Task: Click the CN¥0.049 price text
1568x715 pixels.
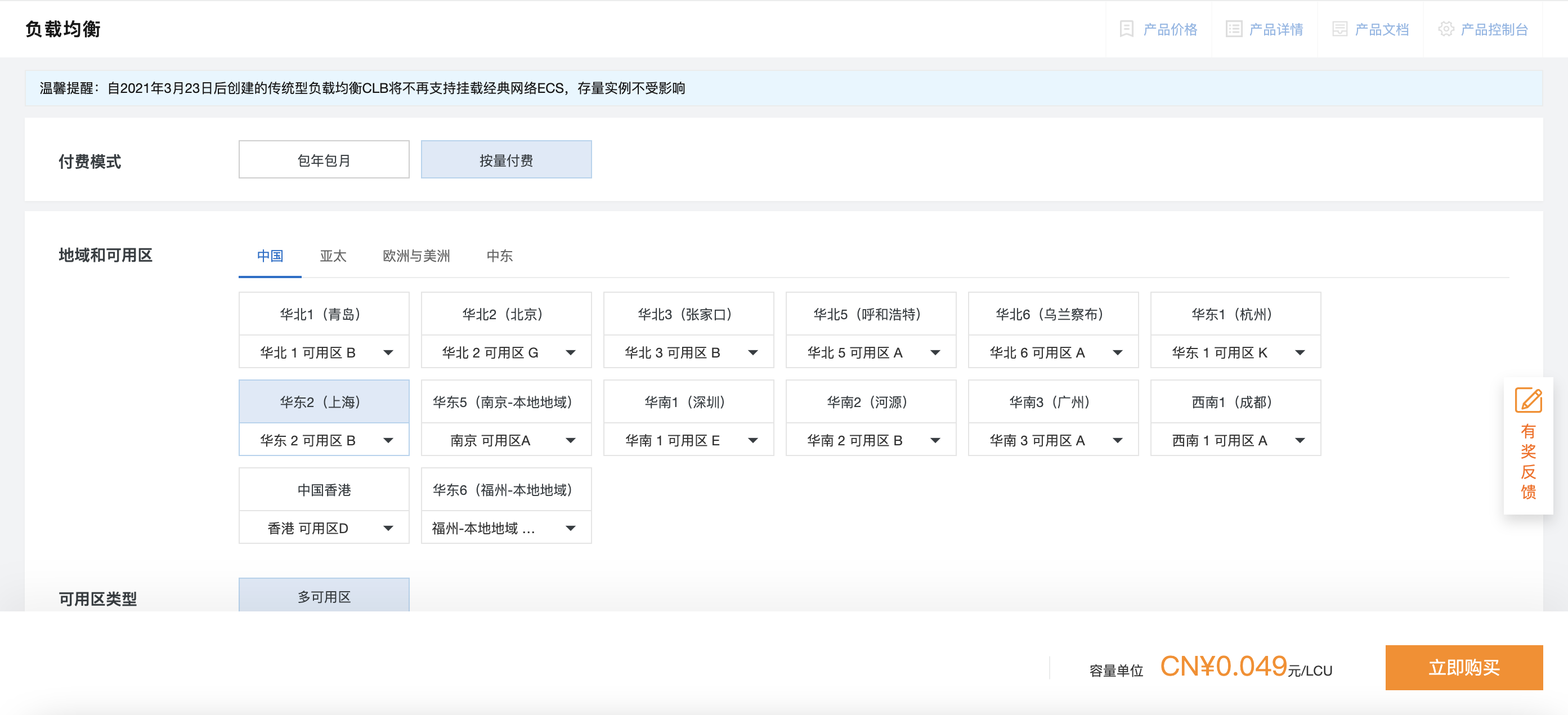Action: (1223, 665)
